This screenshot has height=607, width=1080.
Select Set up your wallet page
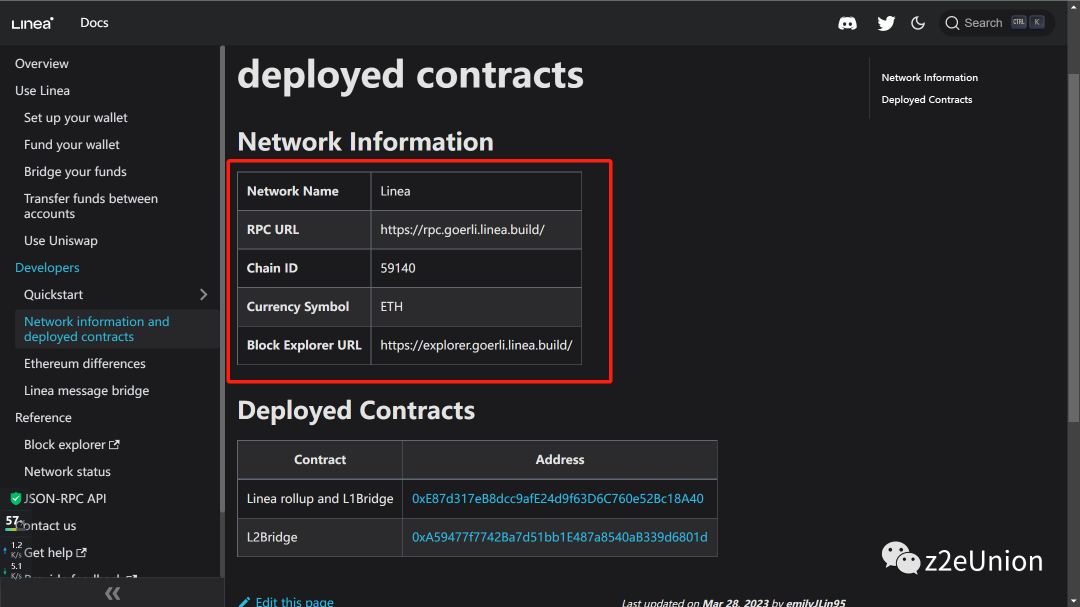[76, 118]
